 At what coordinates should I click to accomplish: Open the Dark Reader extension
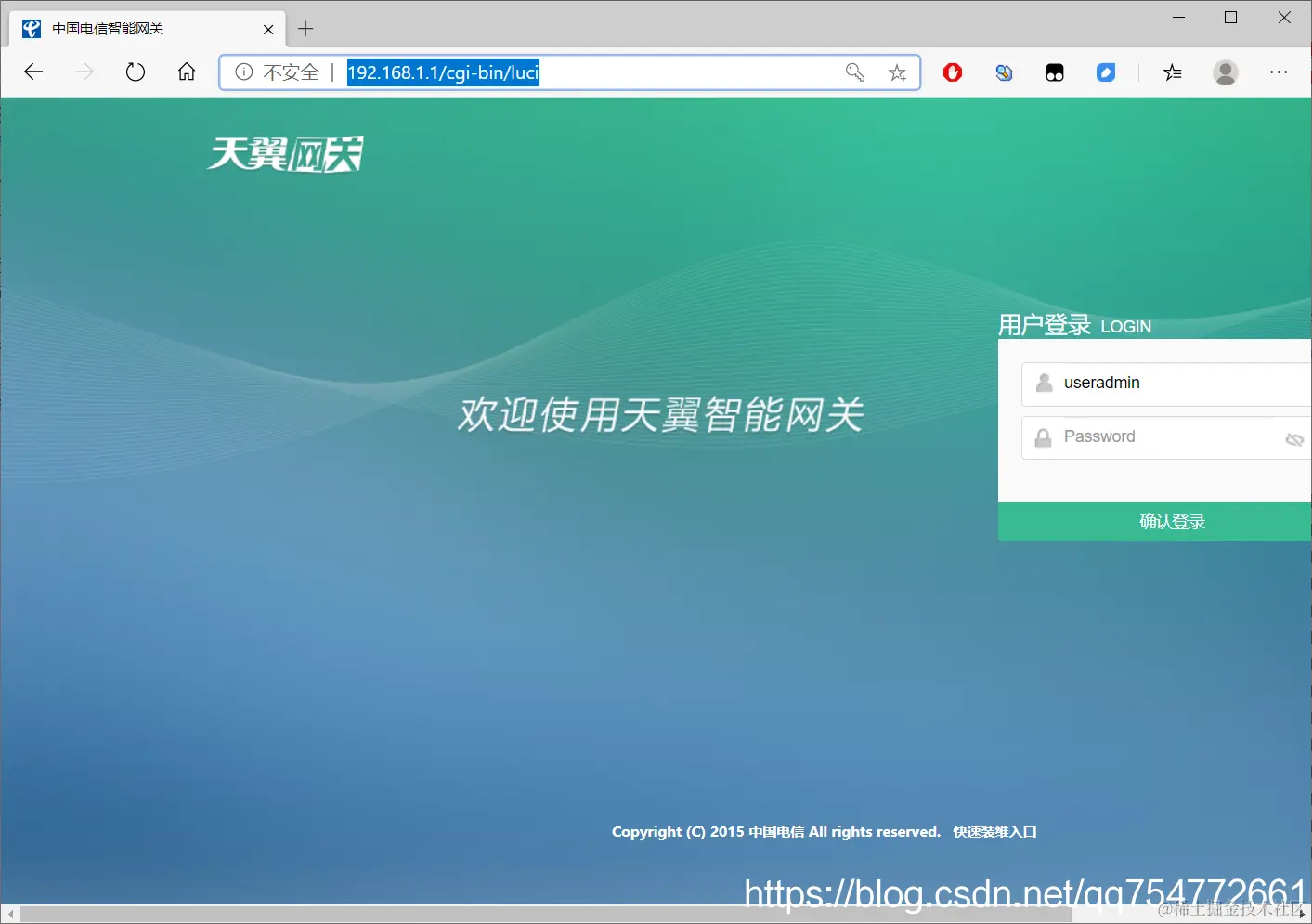[x=1054, y=72]
